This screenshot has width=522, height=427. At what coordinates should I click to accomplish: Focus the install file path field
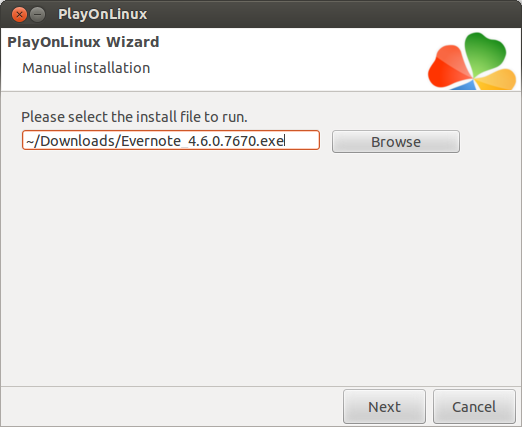coord(171,140)
